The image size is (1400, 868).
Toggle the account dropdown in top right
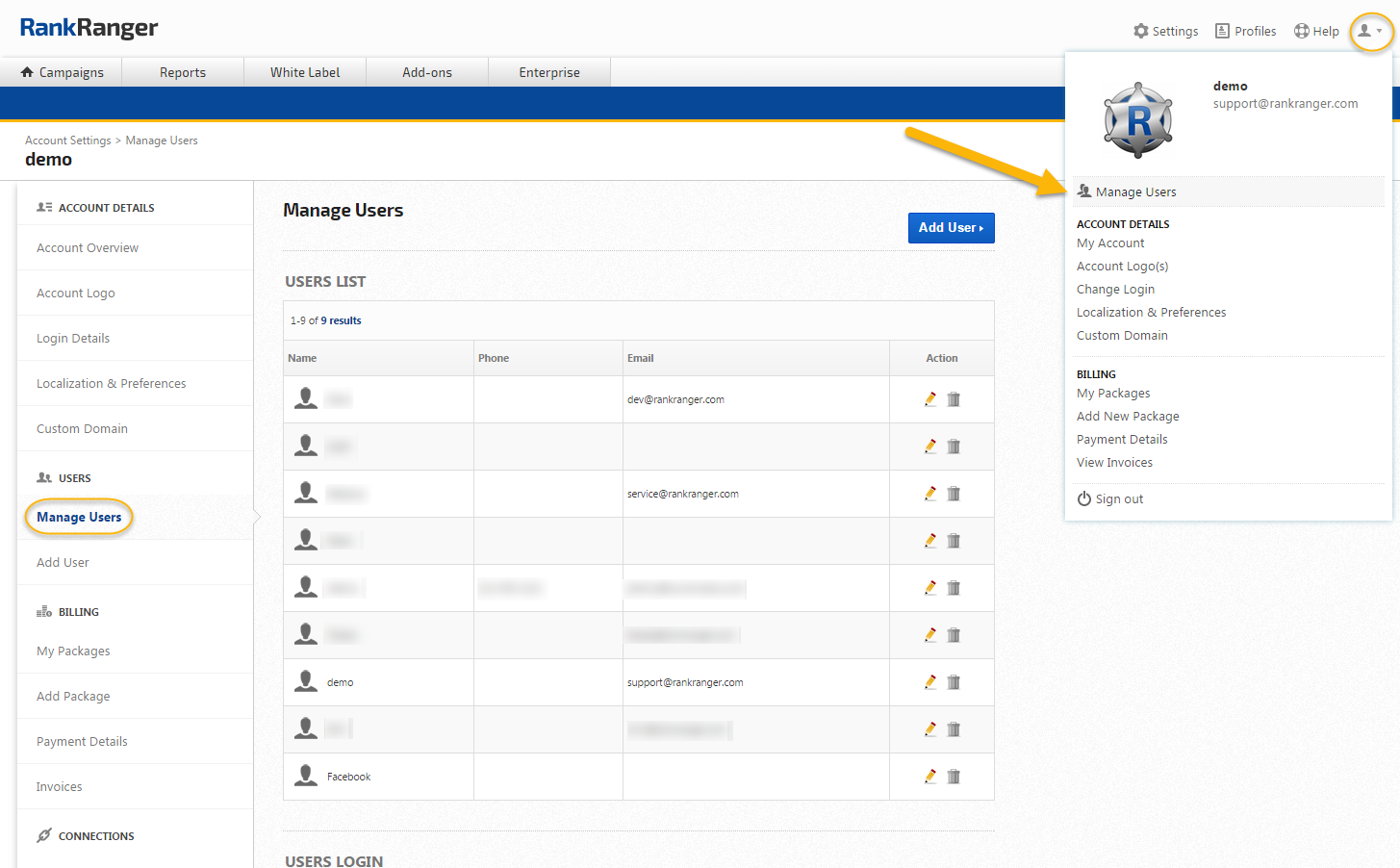pos(1370,31)
